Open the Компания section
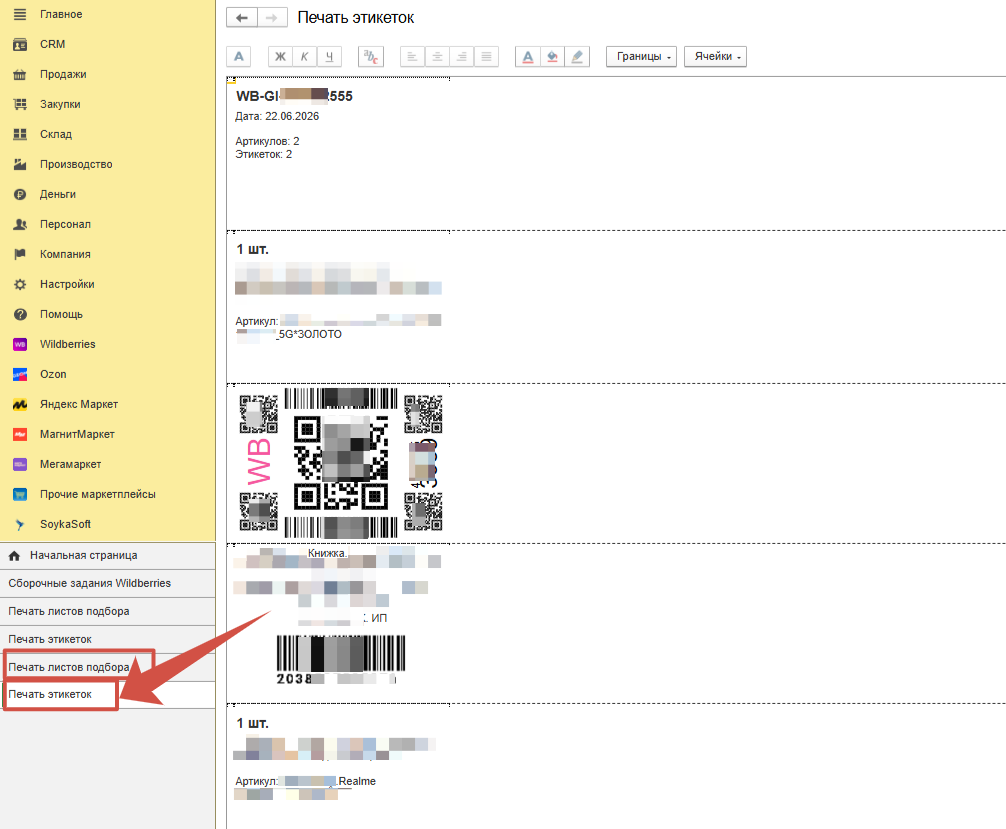This screenshot has width=1006, height=829. pos(108,254)
